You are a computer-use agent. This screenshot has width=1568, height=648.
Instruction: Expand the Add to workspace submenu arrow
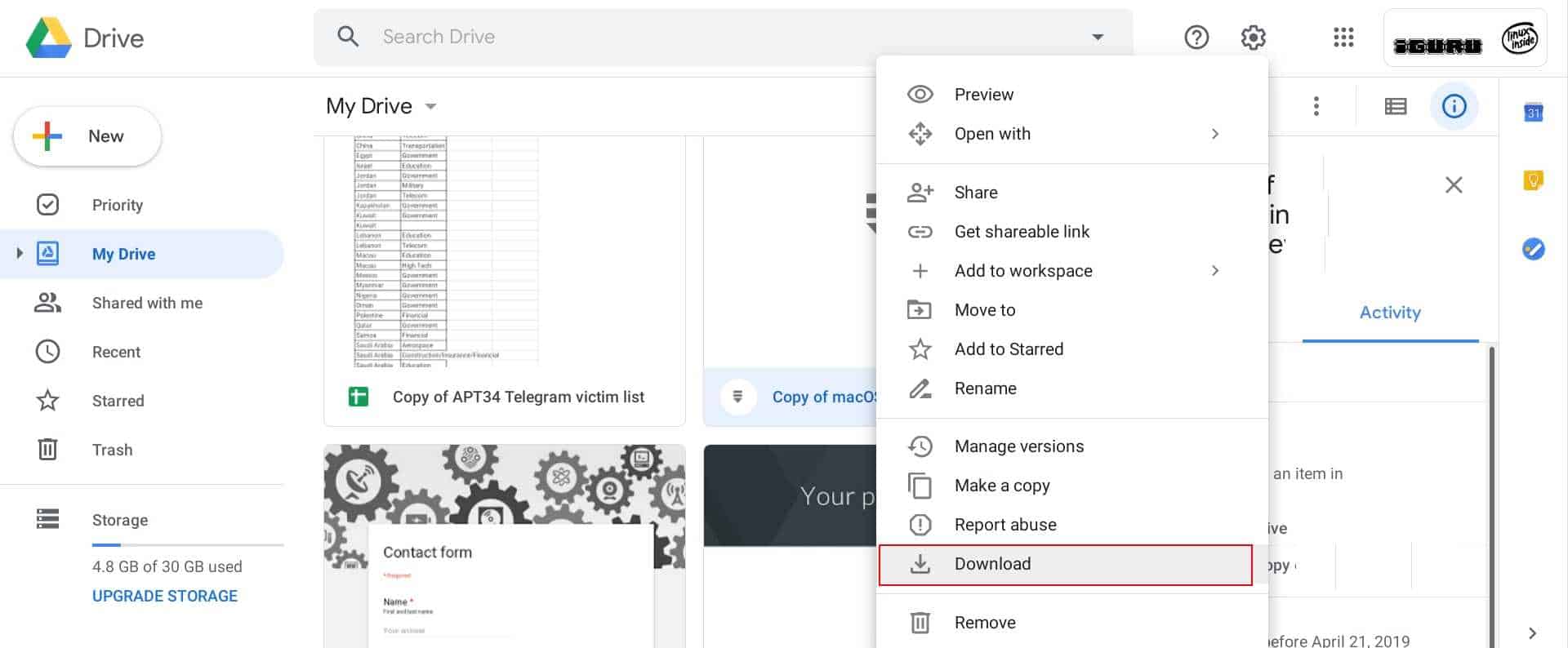(1215, 271)
